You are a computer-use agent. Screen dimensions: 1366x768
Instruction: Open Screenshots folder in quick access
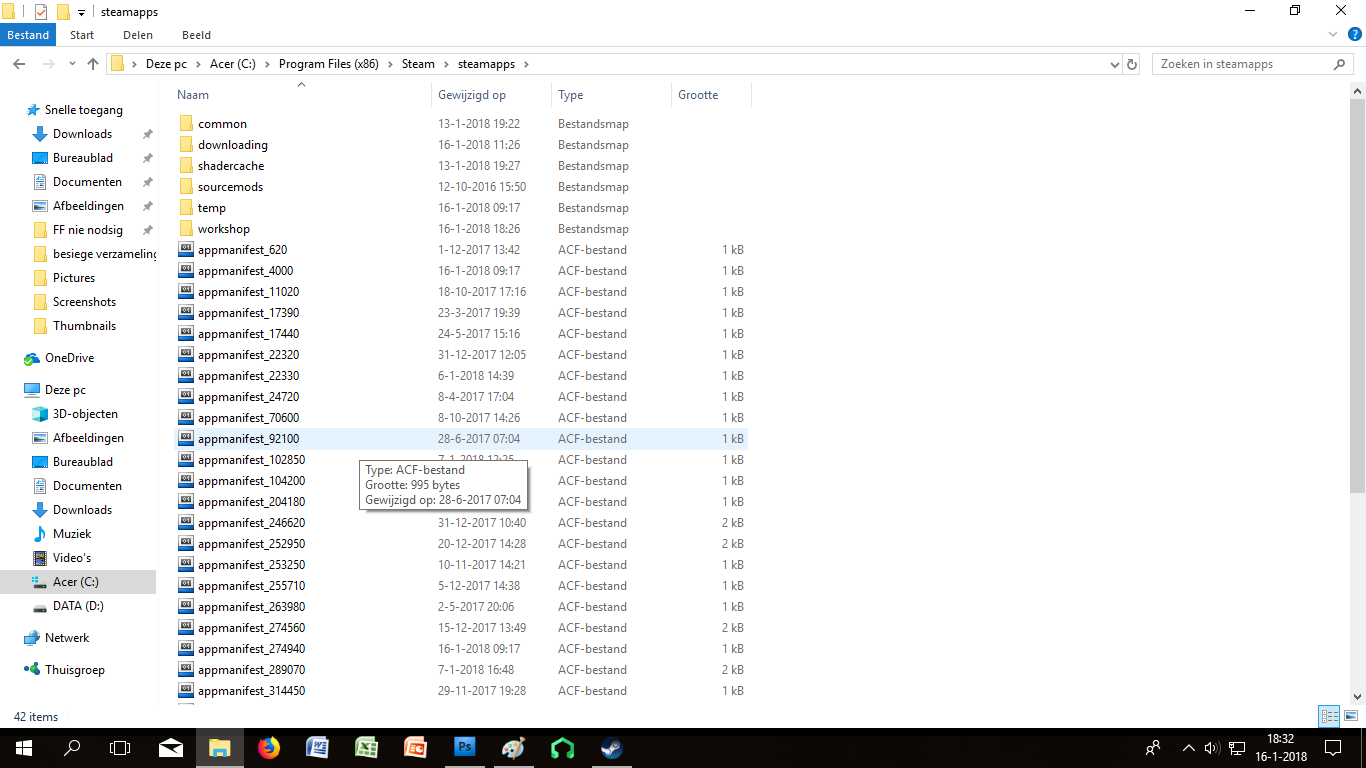tap(84, 302)
